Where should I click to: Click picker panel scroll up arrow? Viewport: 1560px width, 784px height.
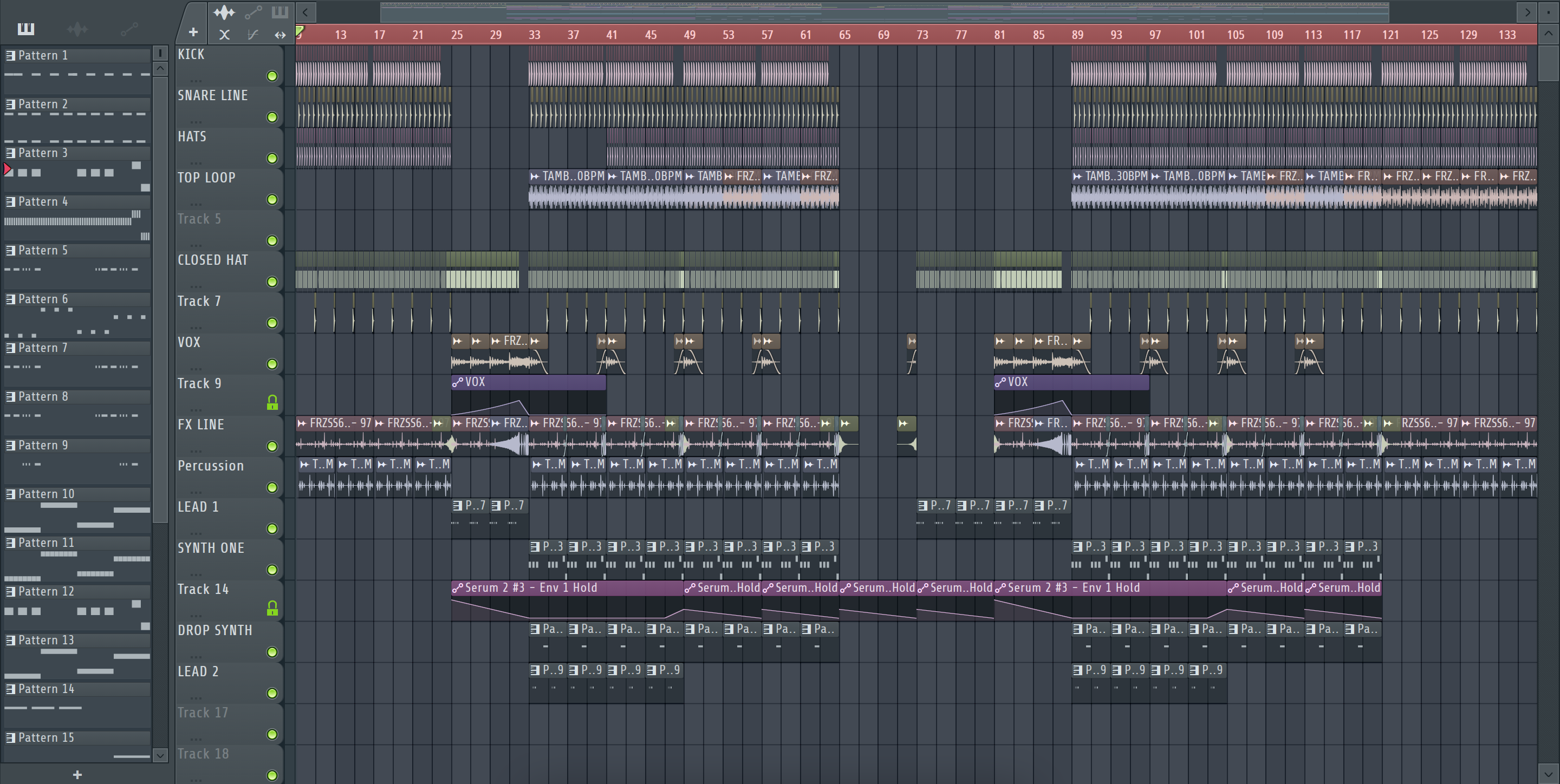coord(160,68)
